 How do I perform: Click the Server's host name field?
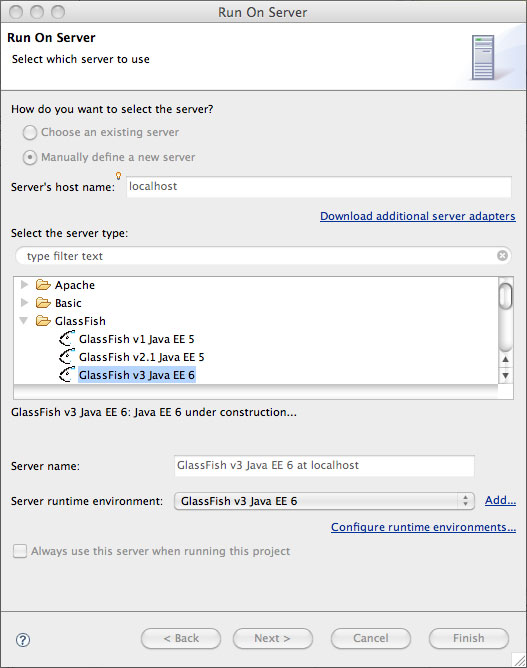[319, 187]
